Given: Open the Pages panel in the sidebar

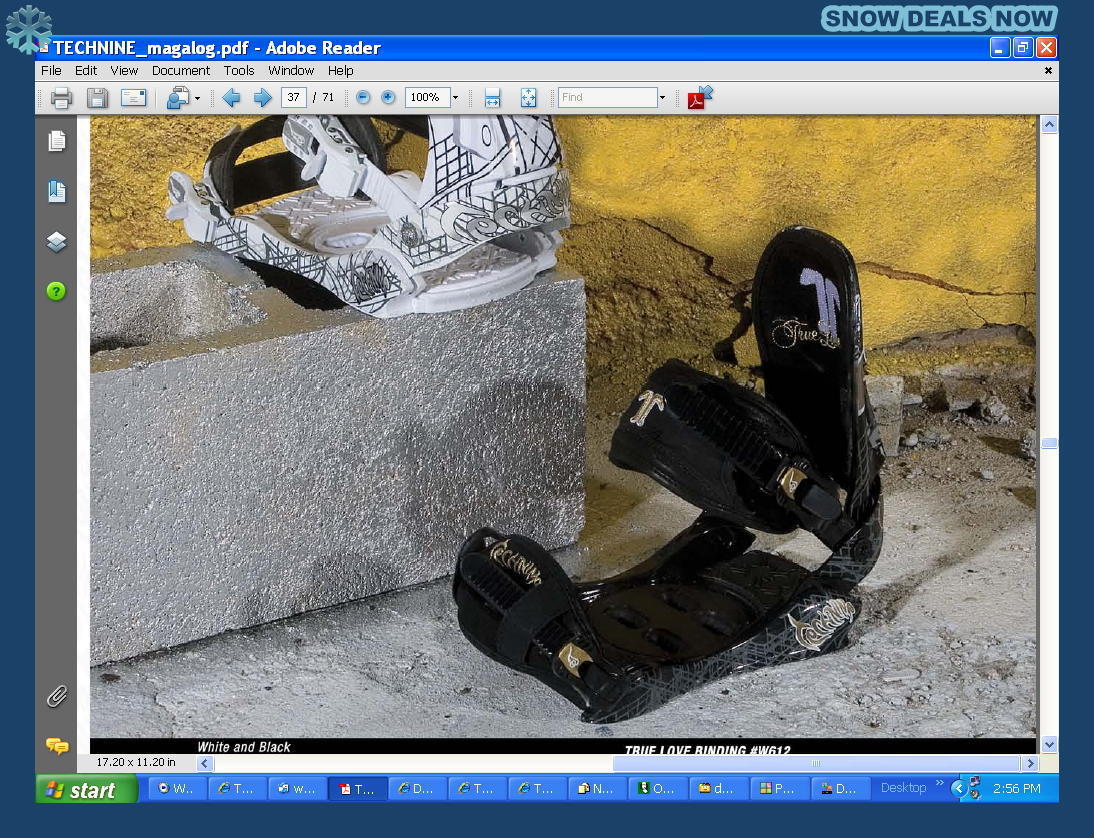Looking at the screenshot, I should coord(57,141).
